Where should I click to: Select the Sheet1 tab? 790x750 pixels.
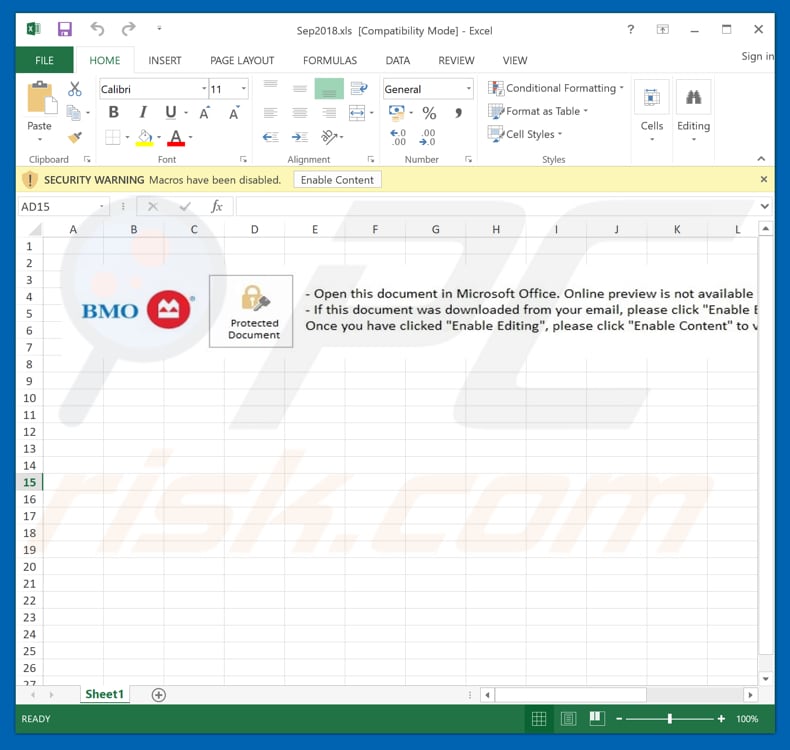[104, 694]
